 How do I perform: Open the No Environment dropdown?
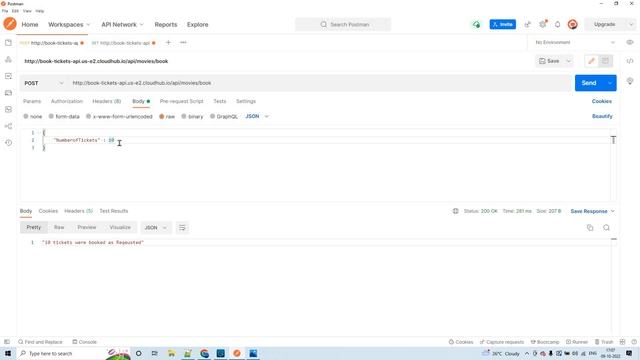(575, 42)
